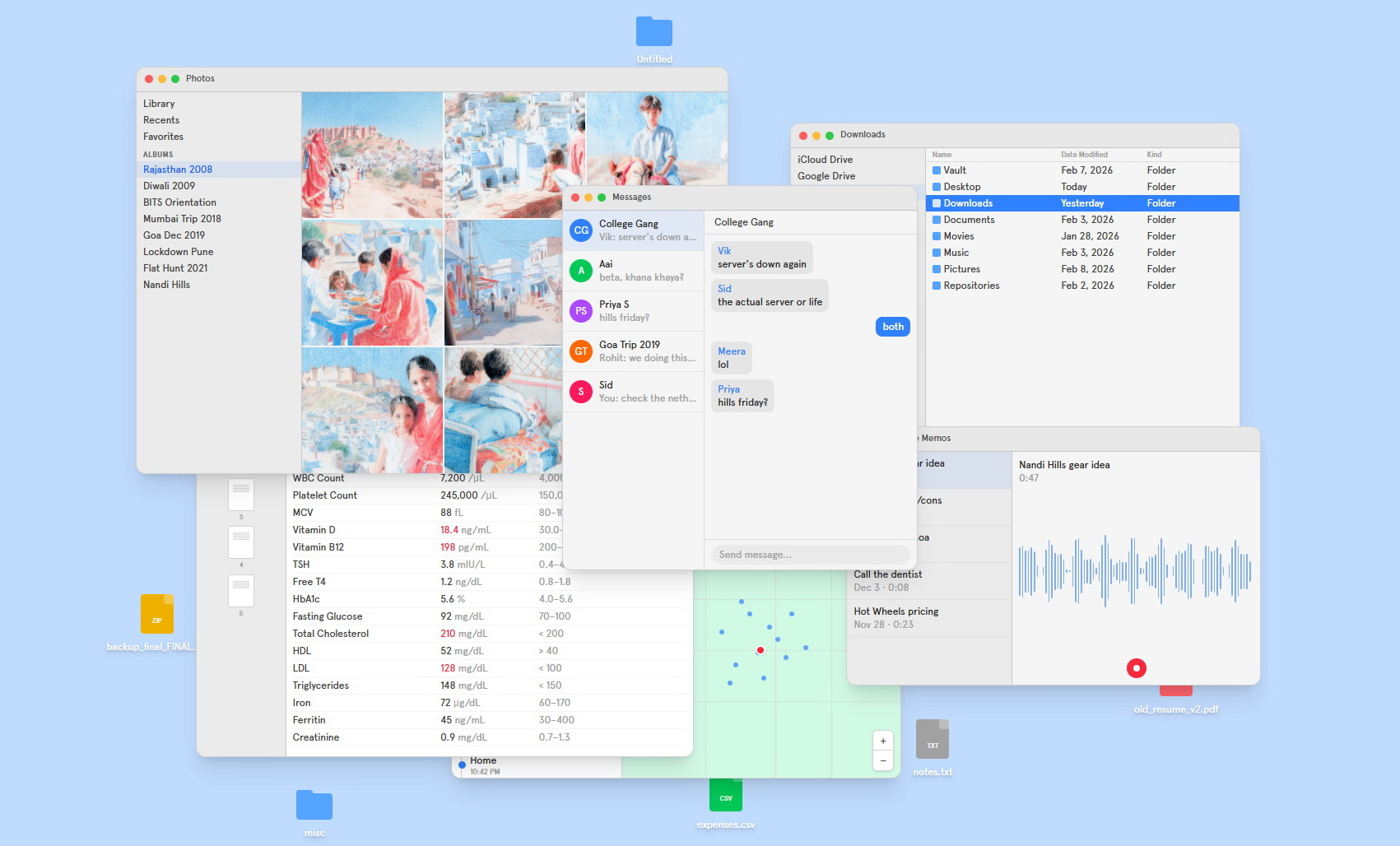The height and width of the screenshot is (846, 1400).
Task: Sort files by Date Modified column
Action: pyautogui.click(x=1084, y=155)
